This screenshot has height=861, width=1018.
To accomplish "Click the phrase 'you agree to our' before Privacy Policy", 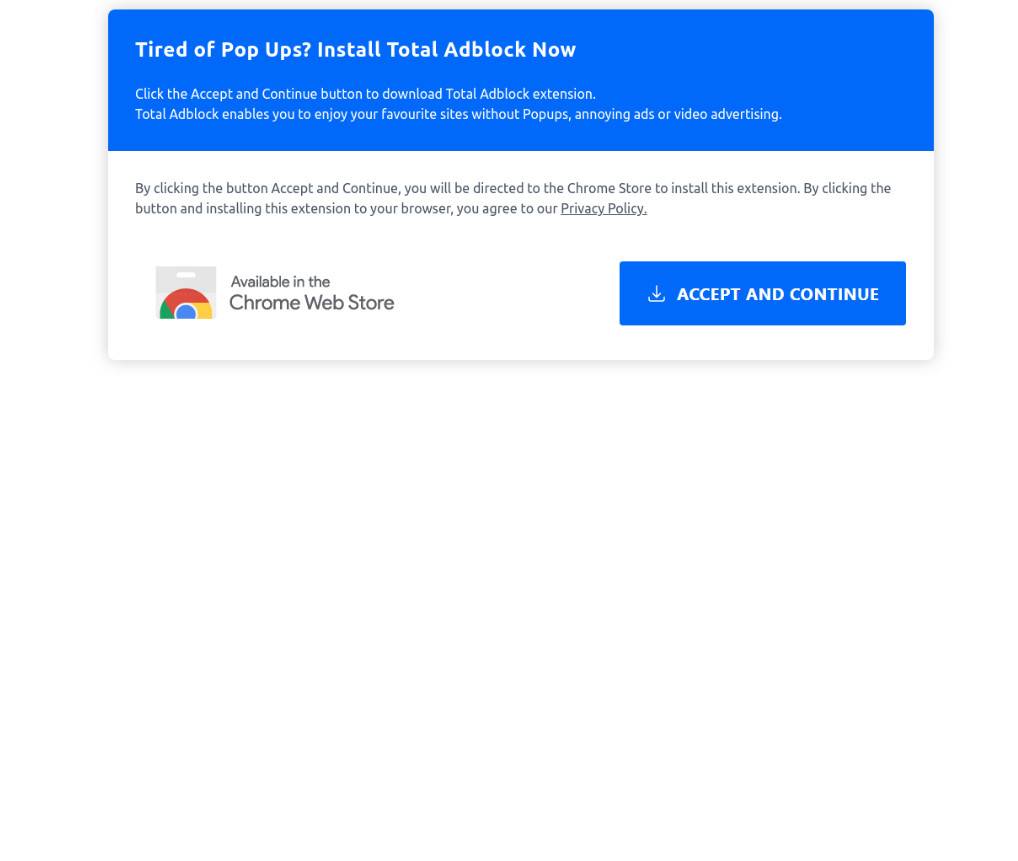I will [x=507, y=208].
